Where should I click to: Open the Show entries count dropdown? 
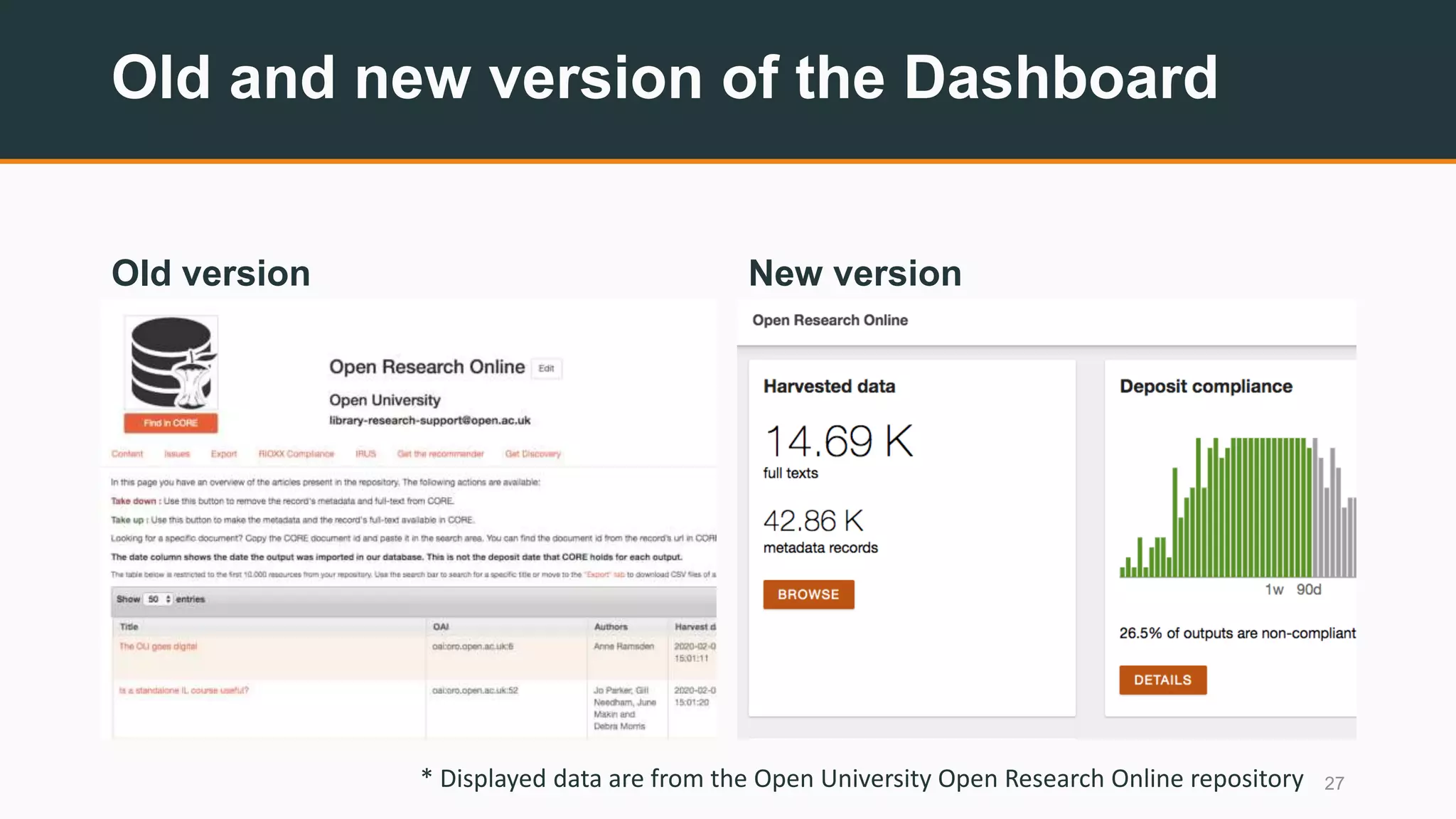click(x=159, y=599)
